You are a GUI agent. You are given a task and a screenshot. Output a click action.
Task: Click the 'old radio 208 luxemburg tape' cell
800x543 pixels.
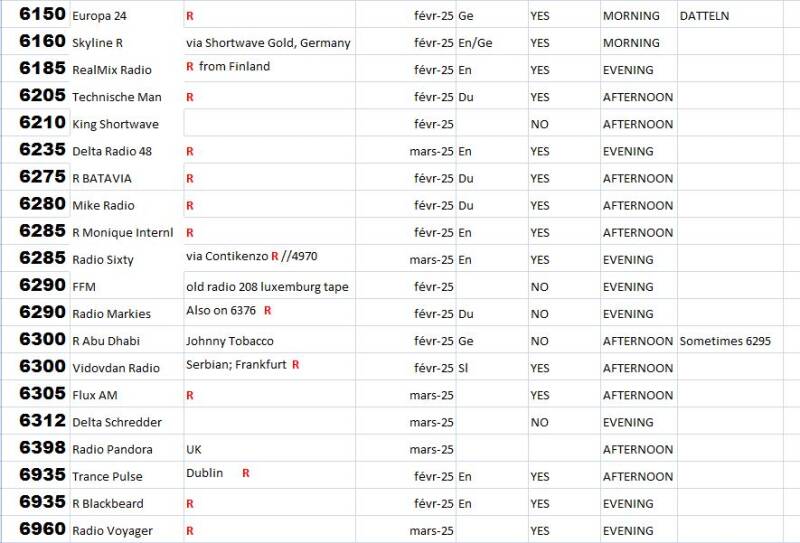coord(267,287)
